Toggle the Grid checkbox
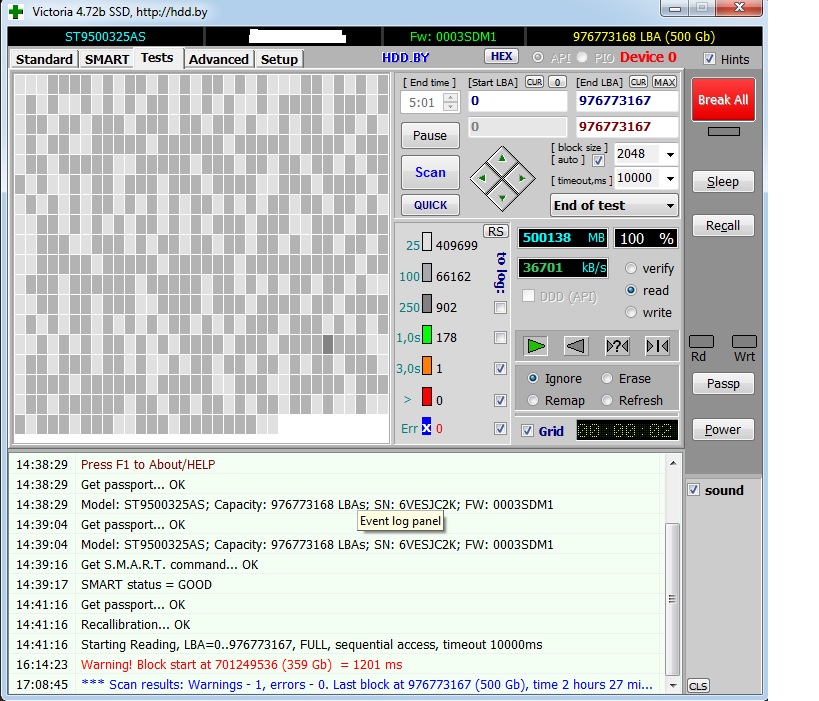 527,430
